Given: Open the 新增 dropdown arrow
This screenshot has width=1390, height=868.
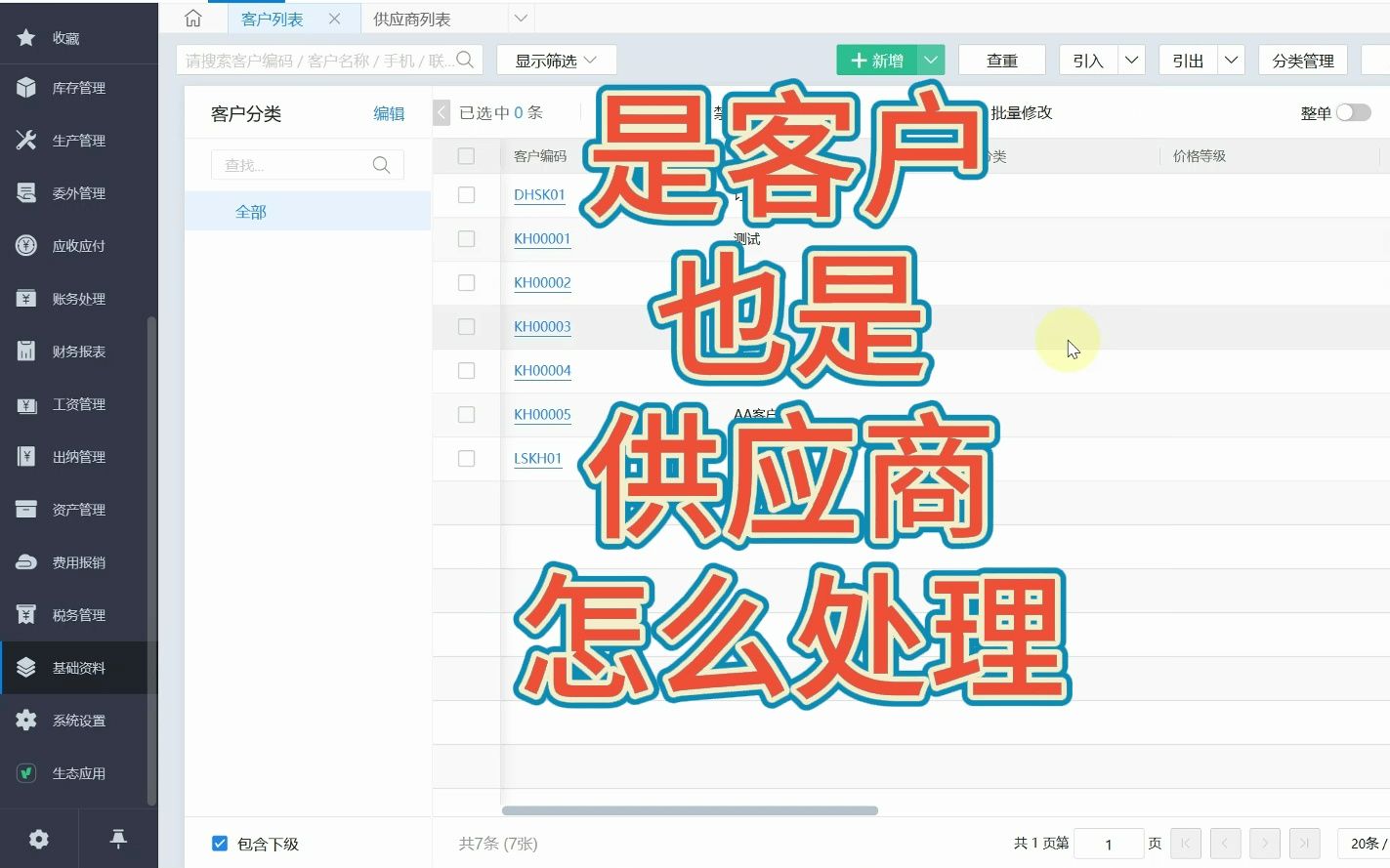Looking at the screenshot, I should pos(932,61).
